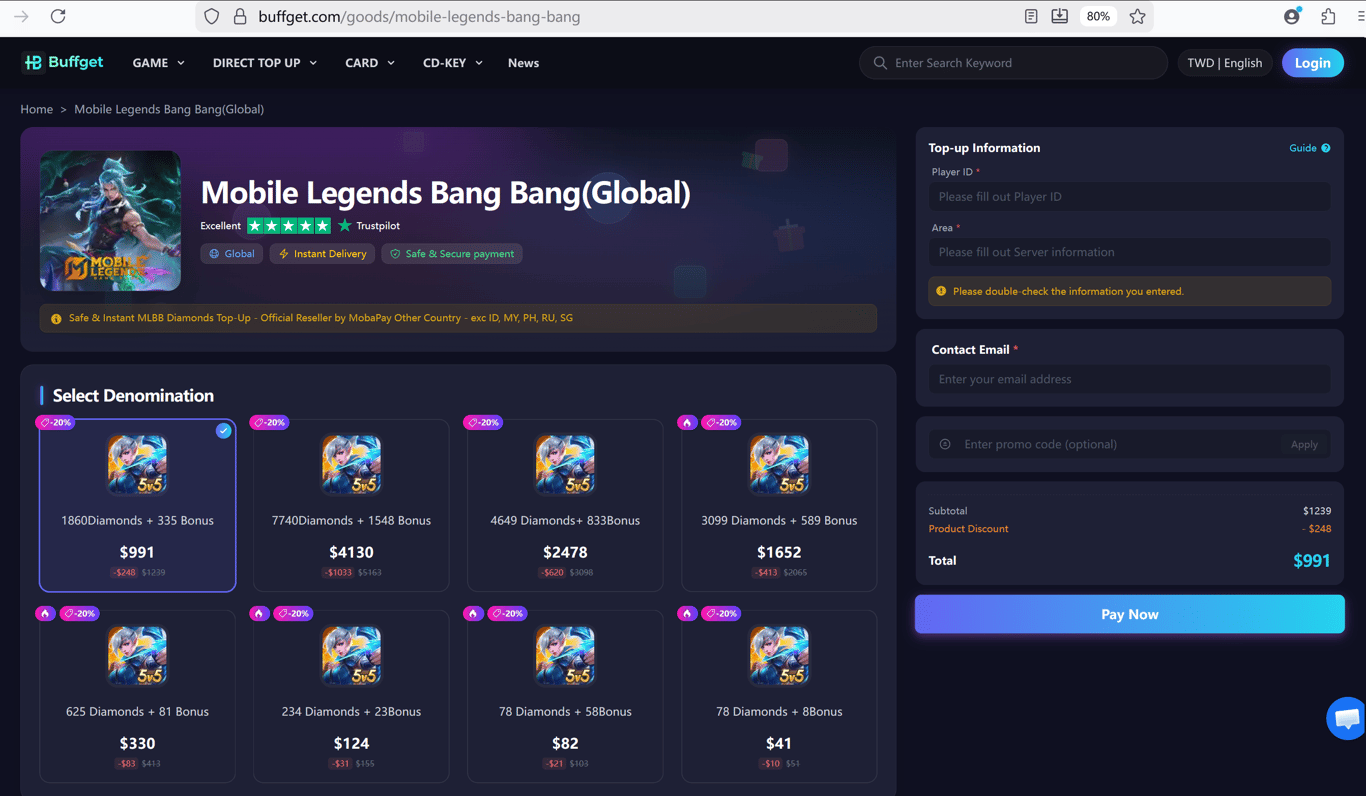This screenshot has width=1366, height=796.
Task: Expand the CD-KEY dropdown menu
Action: click(453, 63)
